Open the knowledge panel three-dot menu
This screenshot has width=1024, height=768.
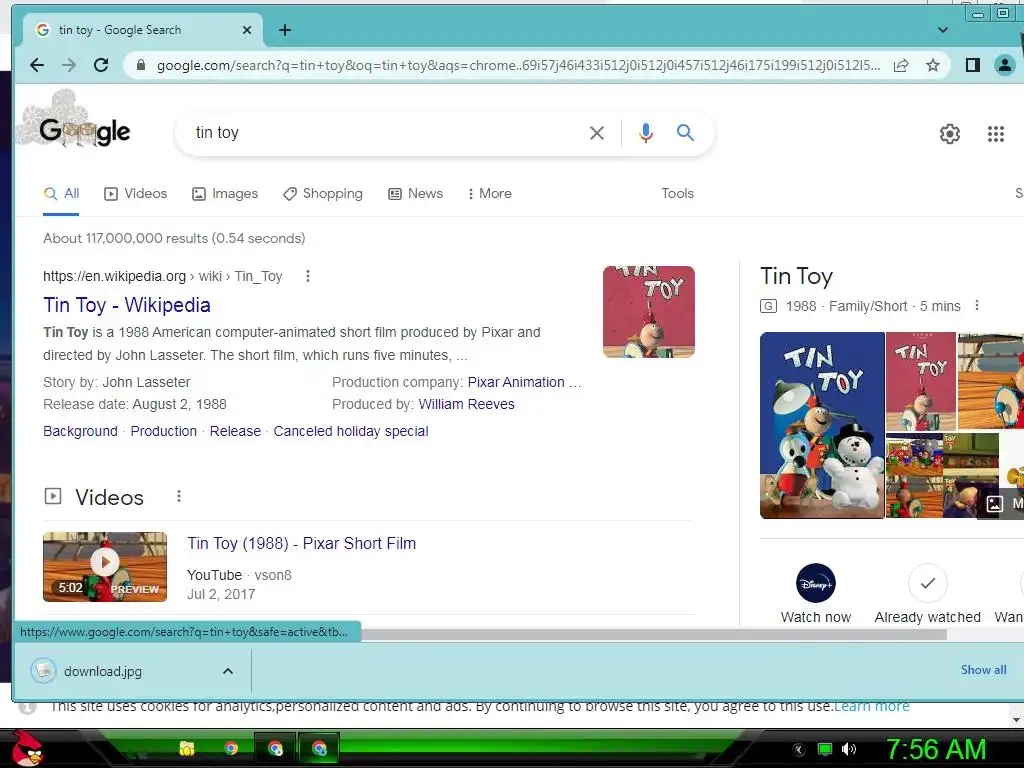(977, 305)
